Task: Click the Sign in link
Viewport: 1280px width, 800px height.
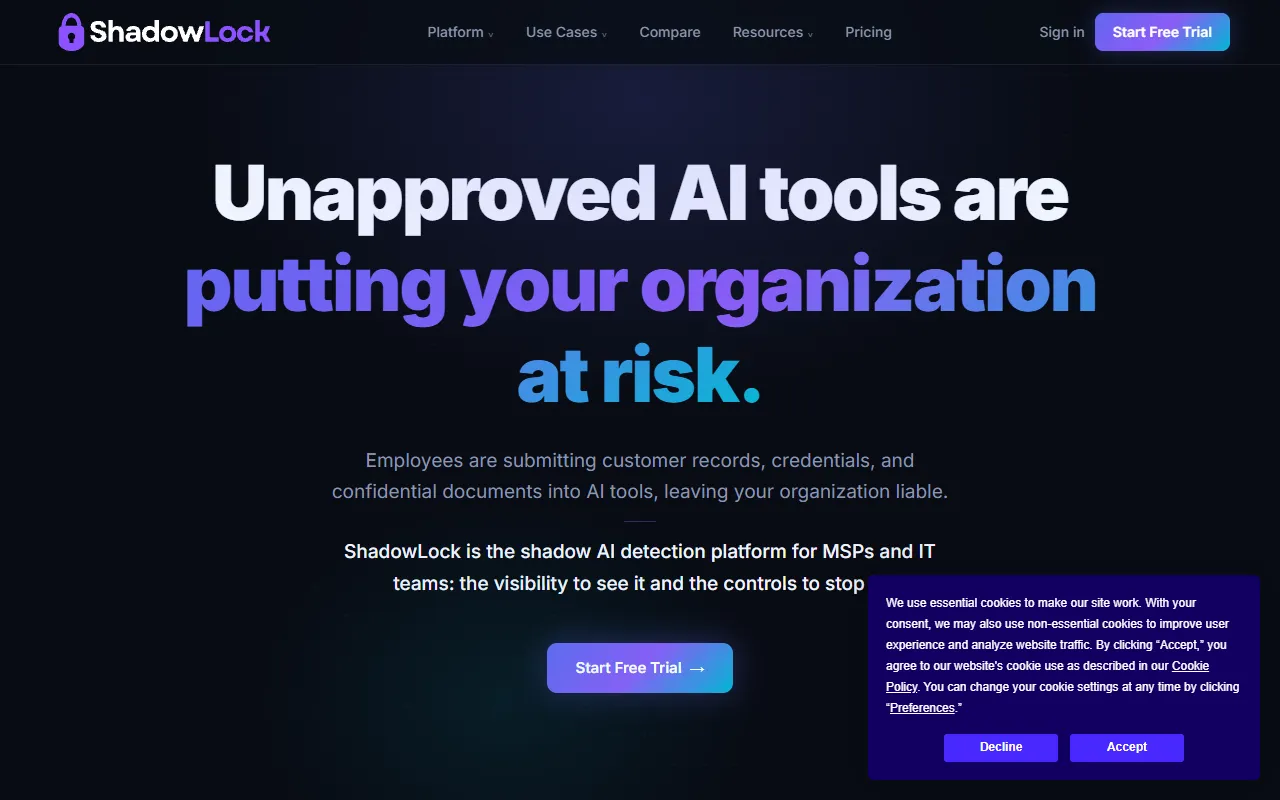Action: pos(1061,32)
